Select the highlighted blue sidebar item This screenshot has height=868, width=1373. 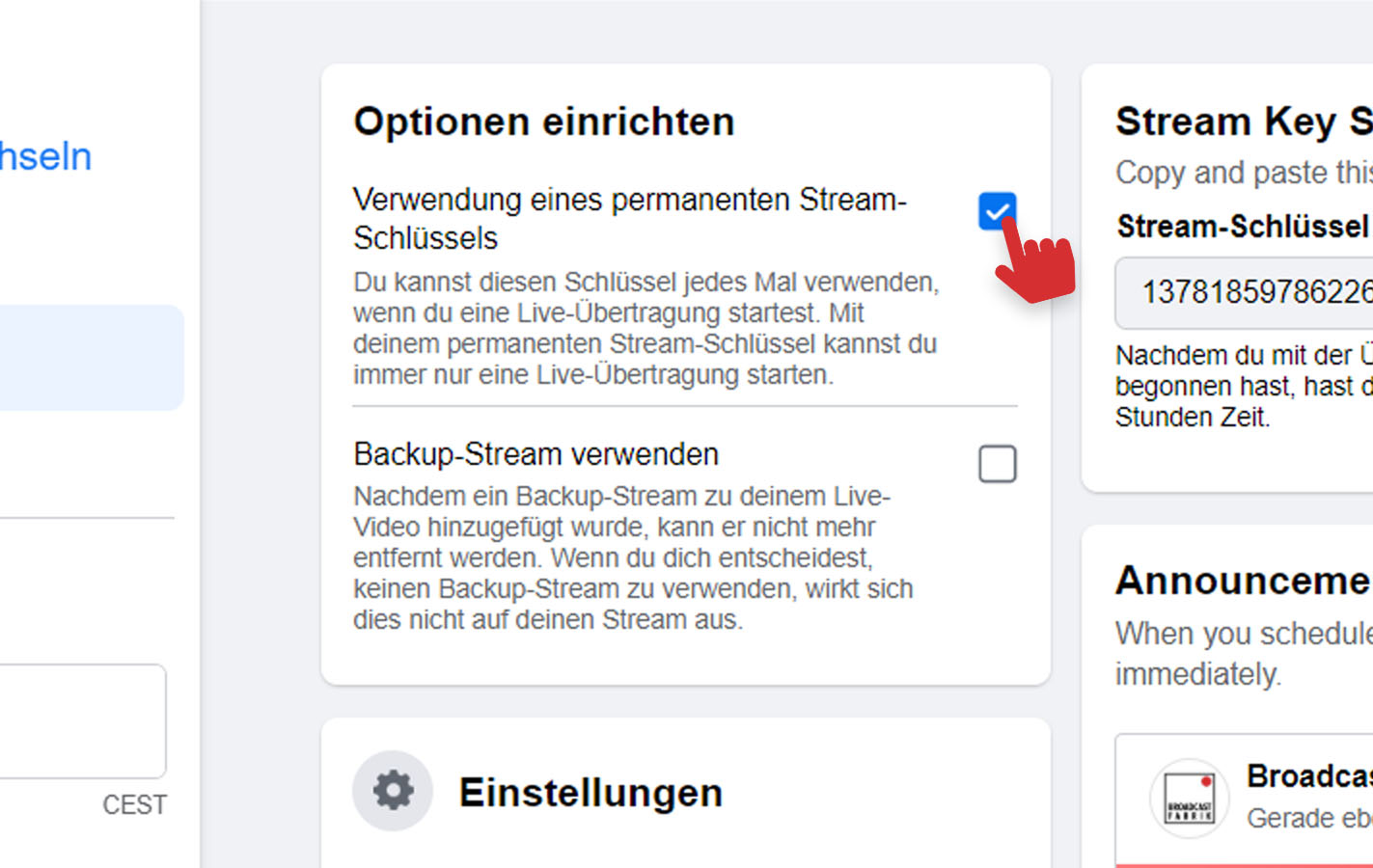[x=91, y=358]
